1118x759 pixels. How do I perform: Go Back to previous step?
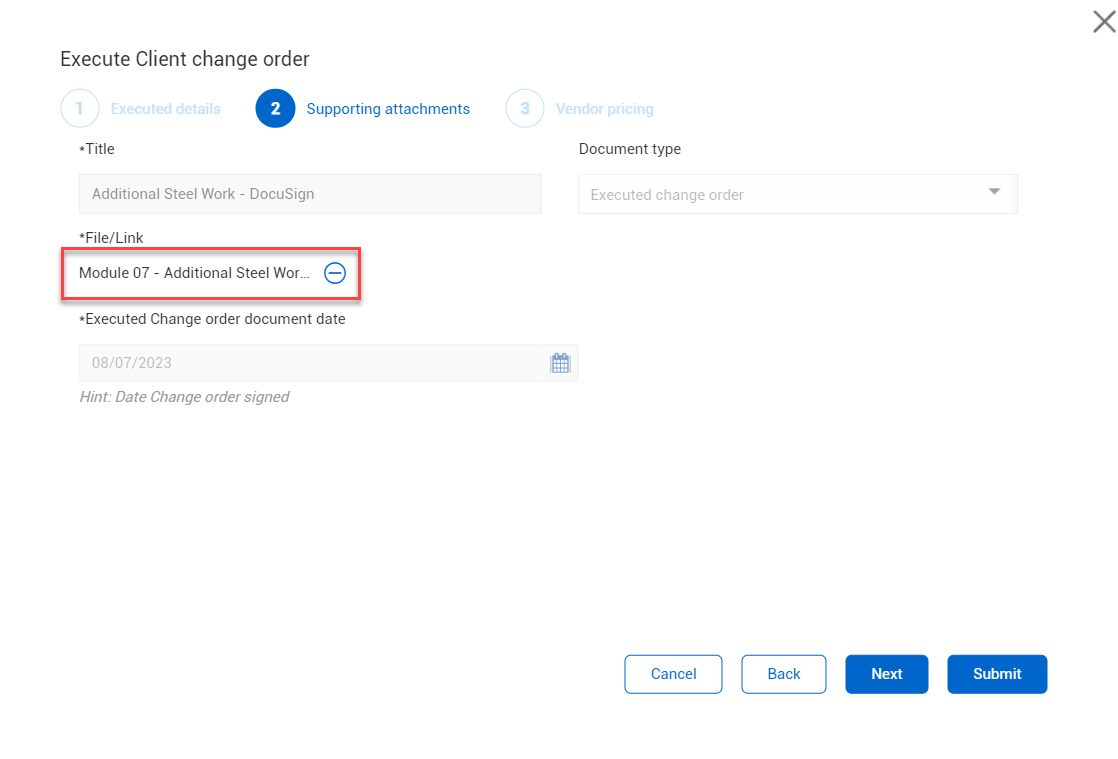click(783, 674)
